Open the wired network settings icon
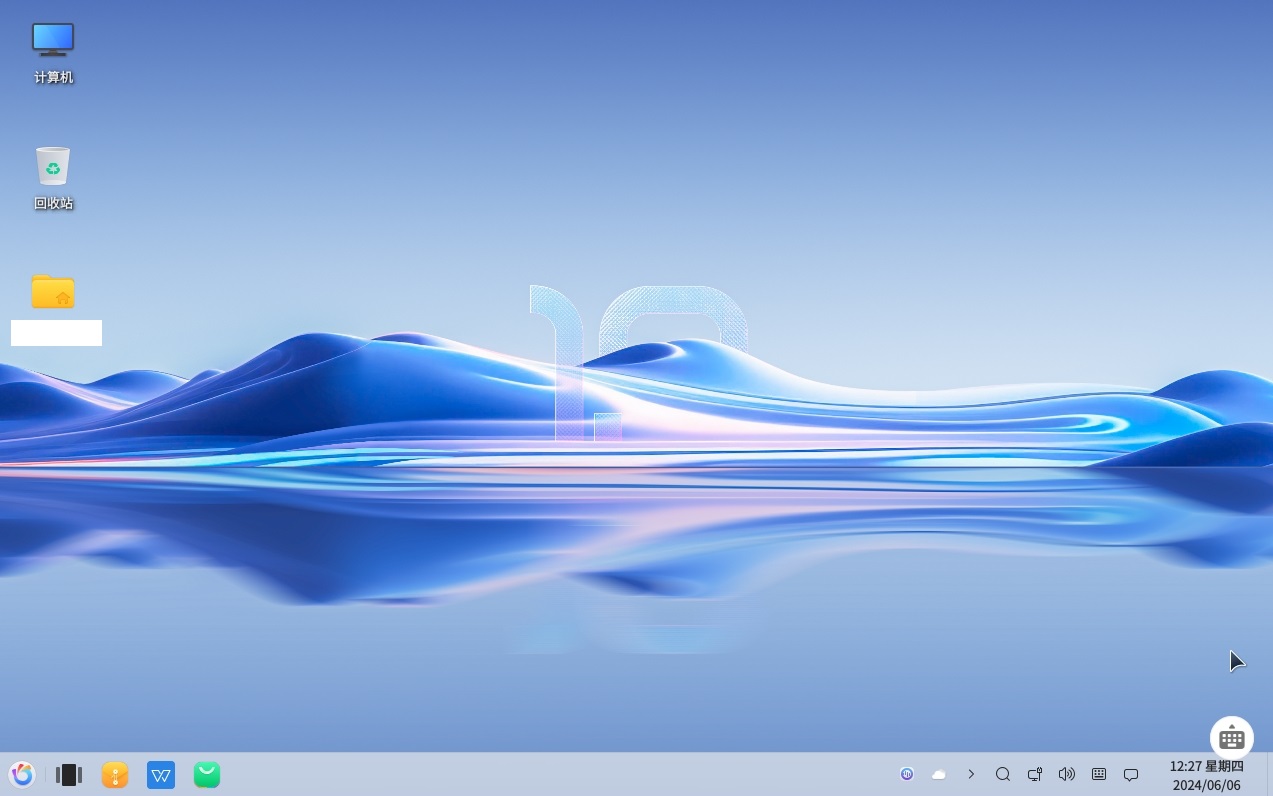Viewport: 1273px width, 796px height. [x=1035, y=774]
